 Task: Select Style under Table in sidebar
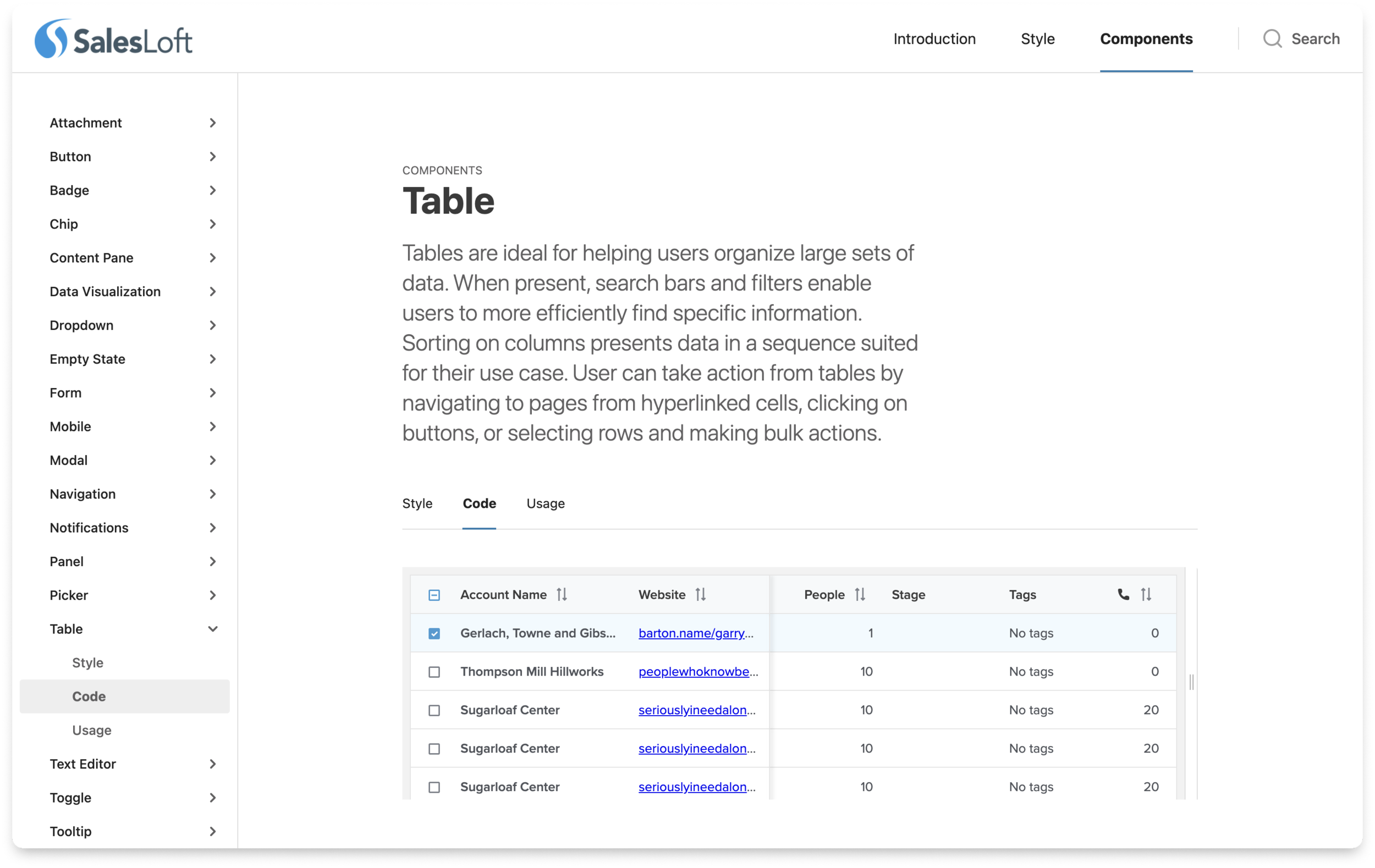tap(87, 662)
